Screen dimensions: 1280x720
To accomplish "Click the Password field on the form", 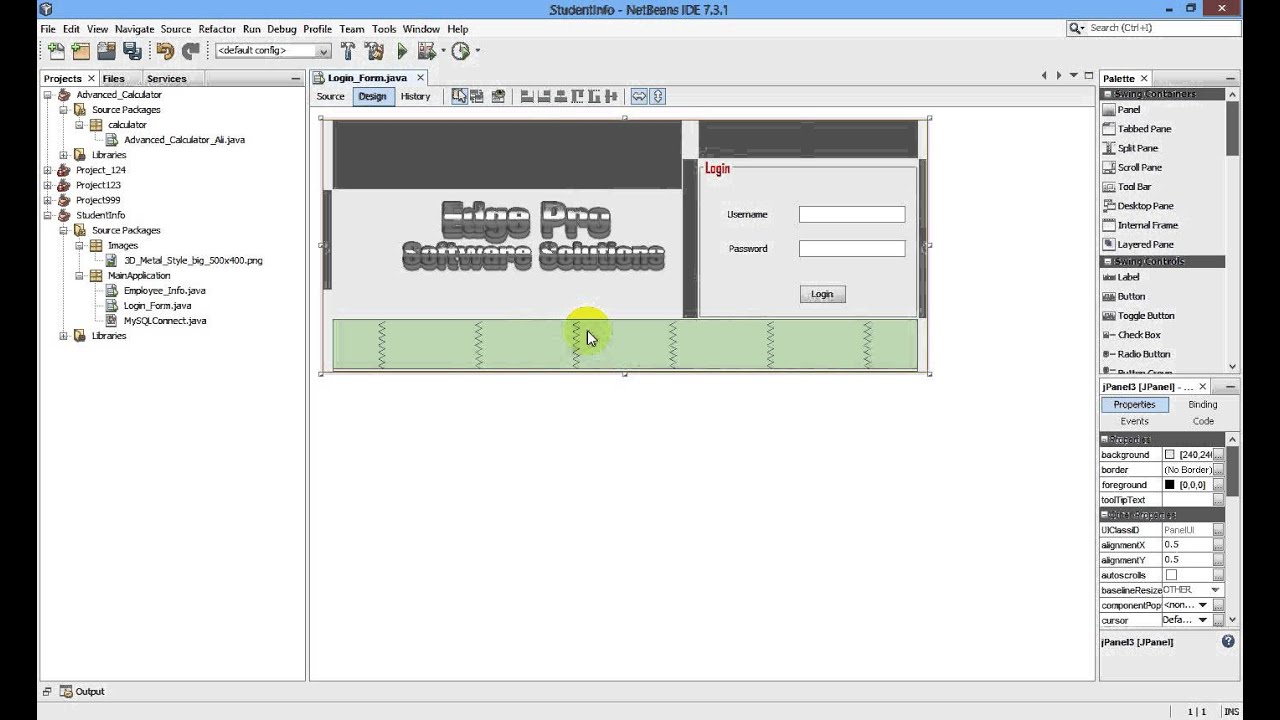I will [852, 248].
